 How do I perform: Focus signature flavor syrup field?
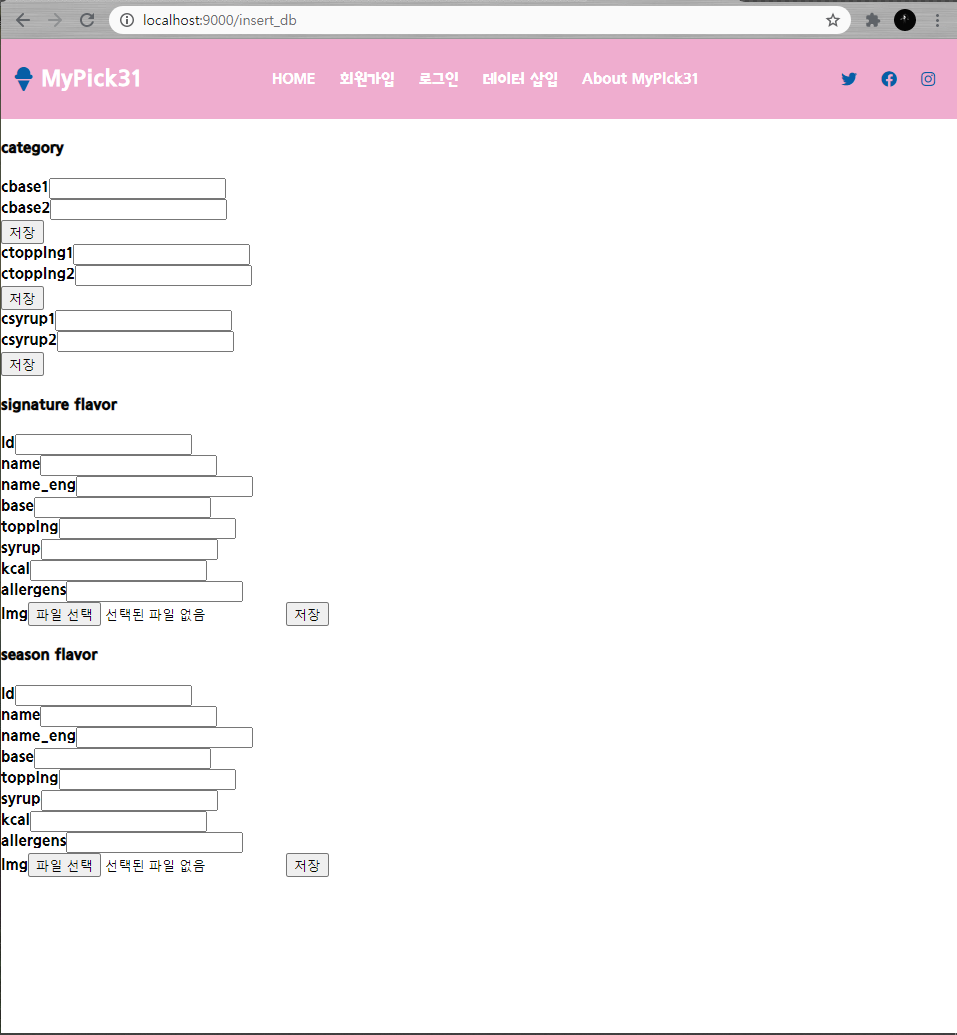pyautogui.click(x=129, y=549)
